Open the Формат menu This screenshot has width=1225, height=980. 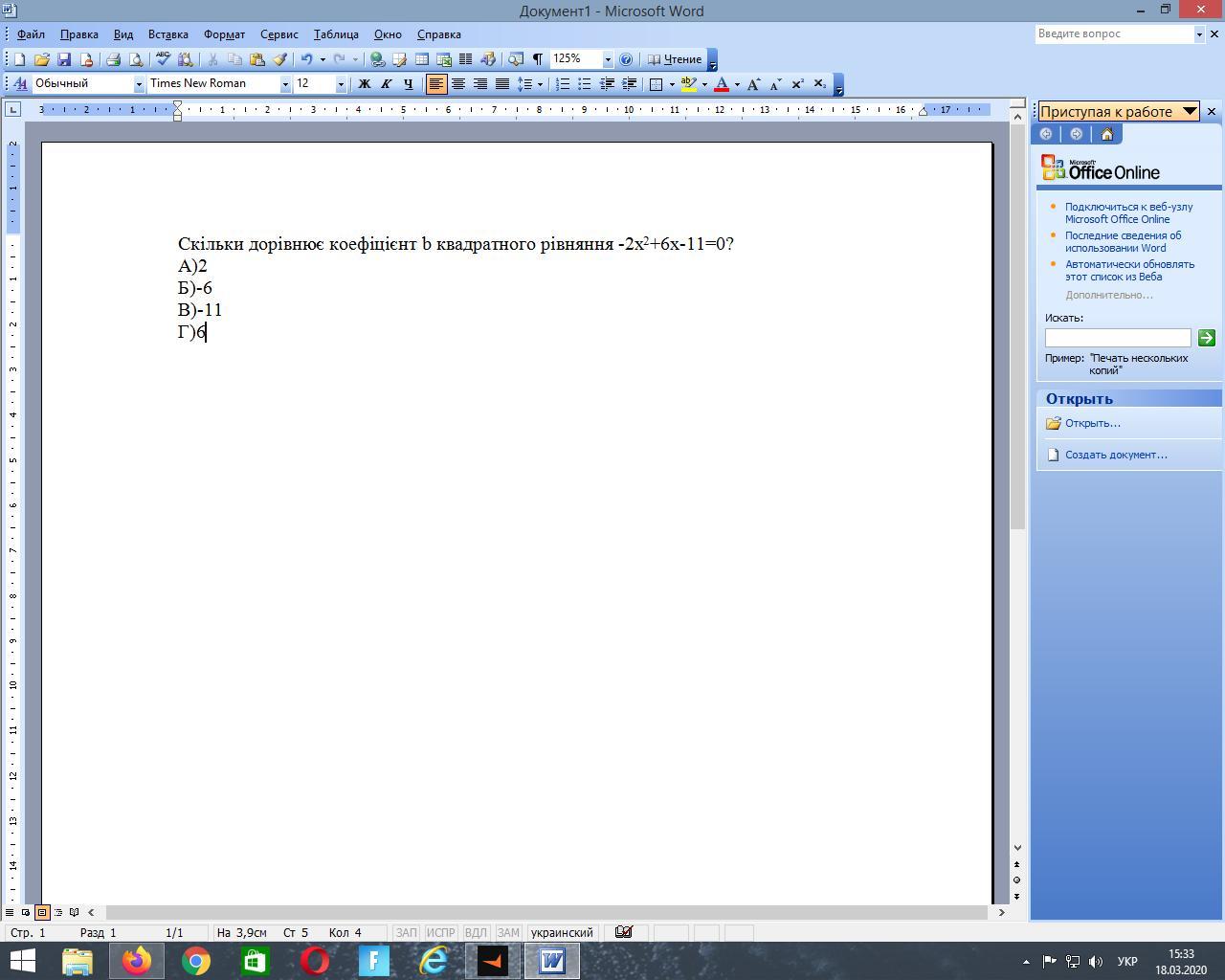pyautogui.click(x=225, y=34)
